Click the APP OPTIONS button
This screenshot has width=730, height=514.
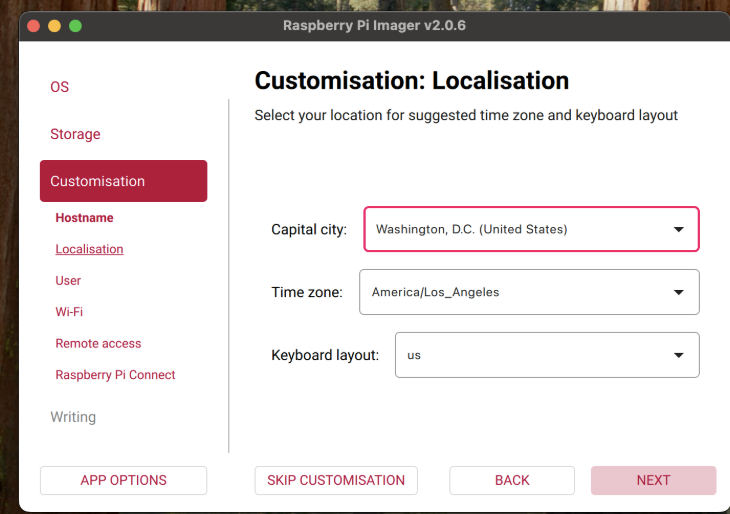click(123, 480)
